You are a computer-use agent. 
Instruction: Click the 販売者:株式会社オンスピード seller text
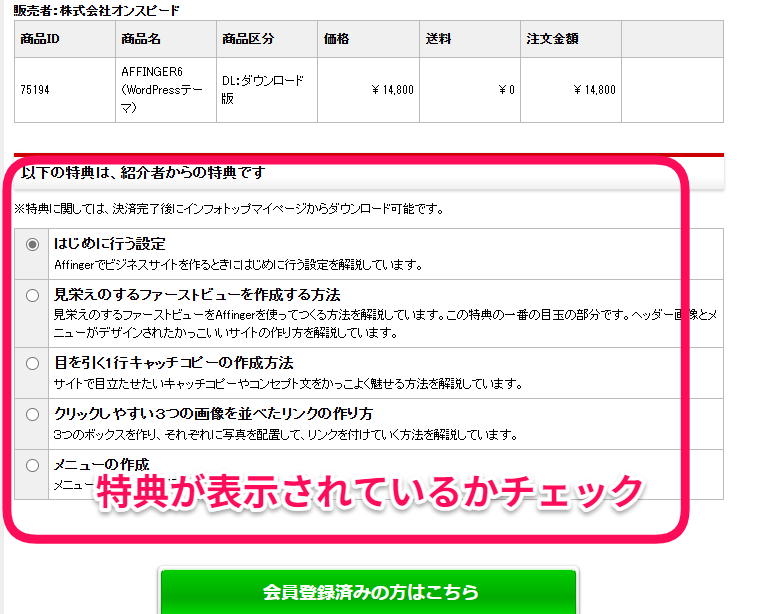pyautogui.click(x=97, y=11)
